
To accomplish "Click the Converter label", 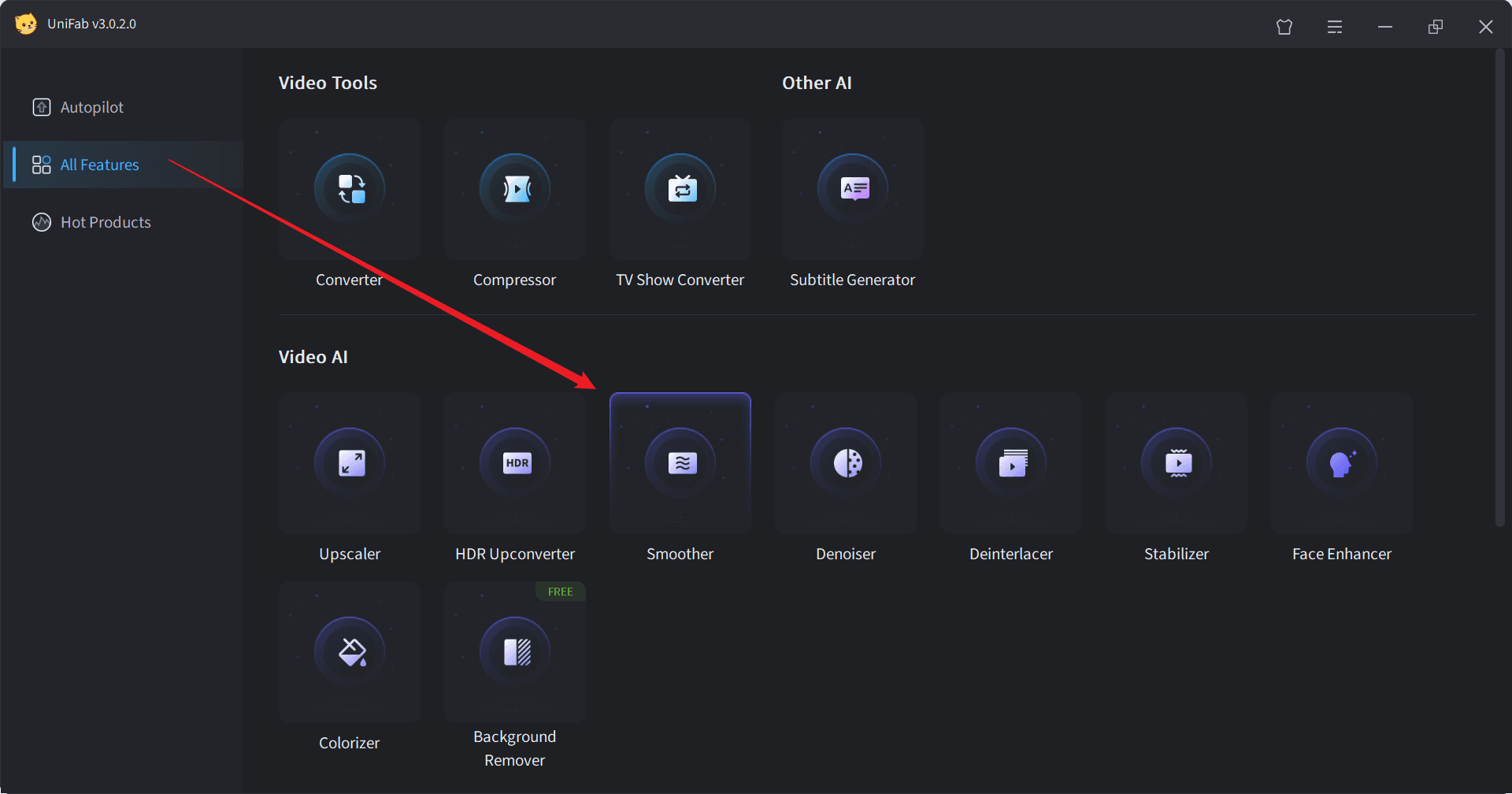I will pos(349,280).
